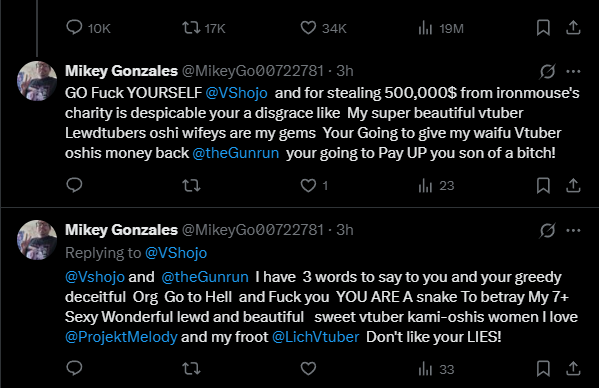Open the @ProjektMelody mention link
Image resolution: width=599 pixels, height=388 pixels.
(121, 337)
